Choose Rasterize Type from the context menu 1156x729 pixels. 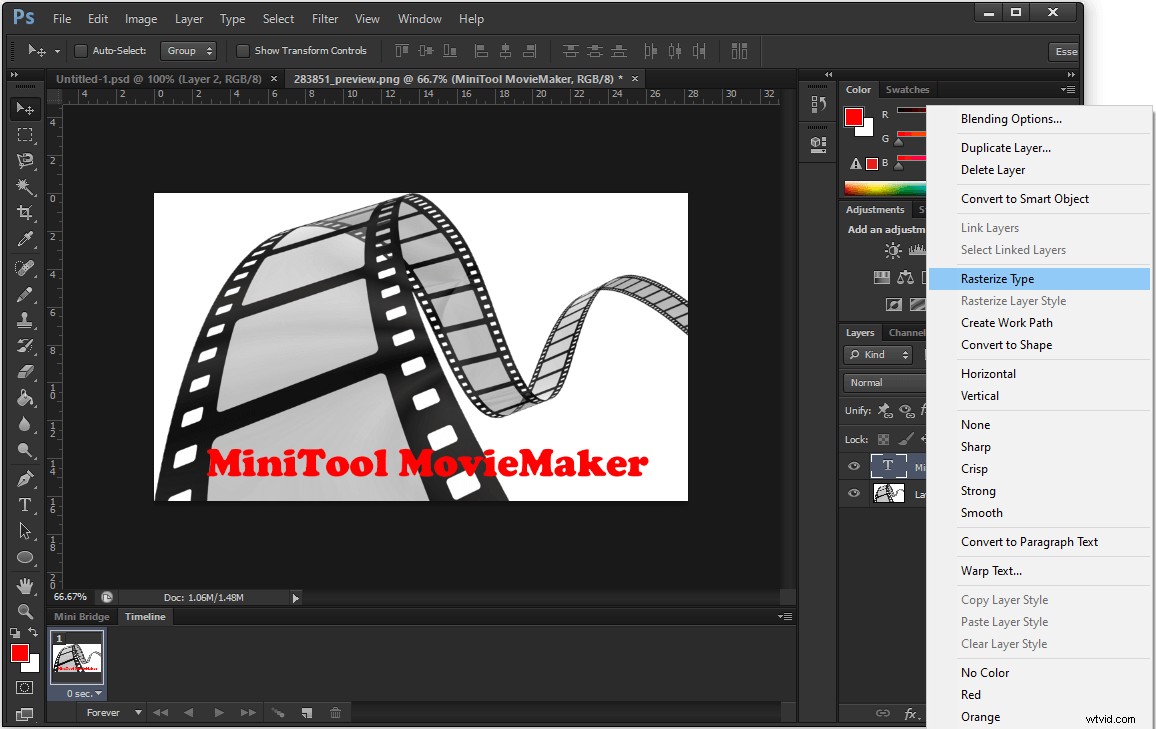[x=999, y=278]
